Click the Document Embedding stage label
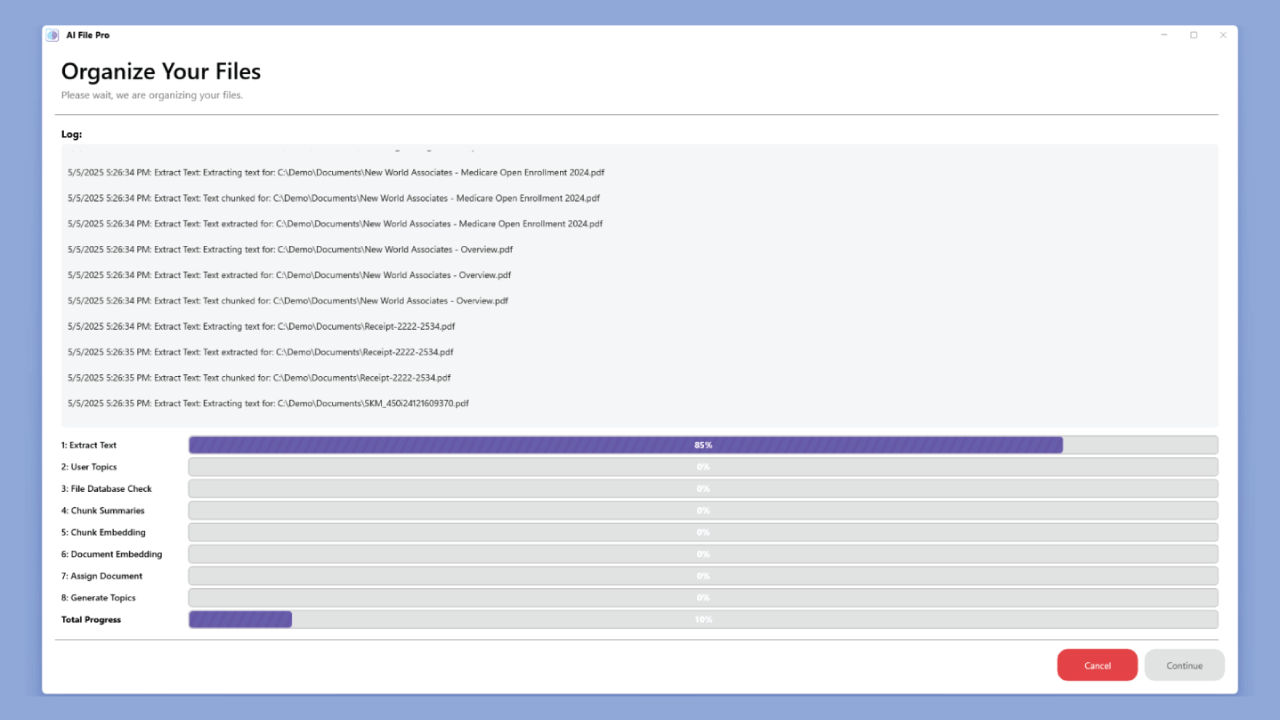Screen dimensions: 1280x720 click(x=111, y=553)
